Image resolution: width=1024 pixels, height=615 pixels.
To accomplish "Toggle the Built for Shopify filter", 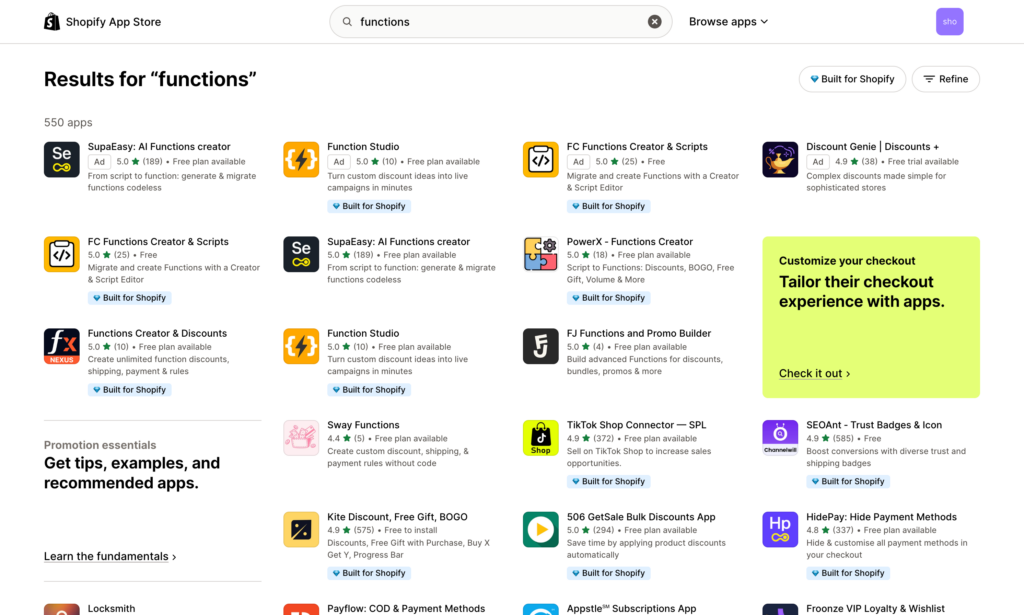I will coord(852,79).
